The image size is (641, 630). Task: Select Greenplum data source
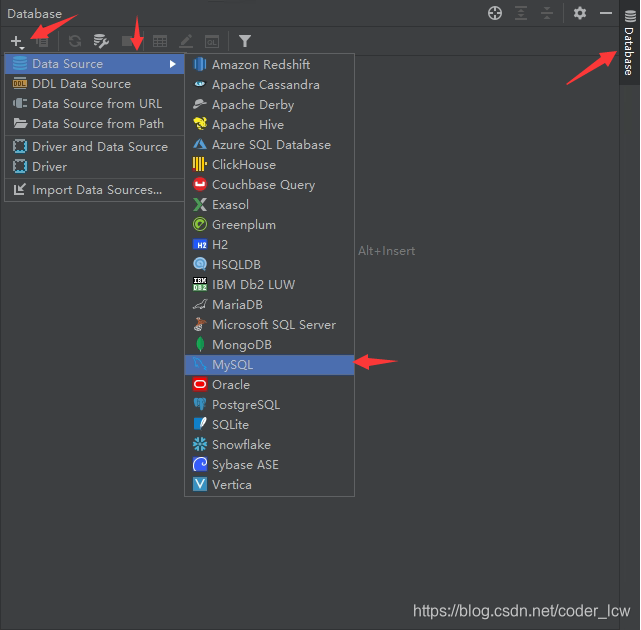click(269, 225)
